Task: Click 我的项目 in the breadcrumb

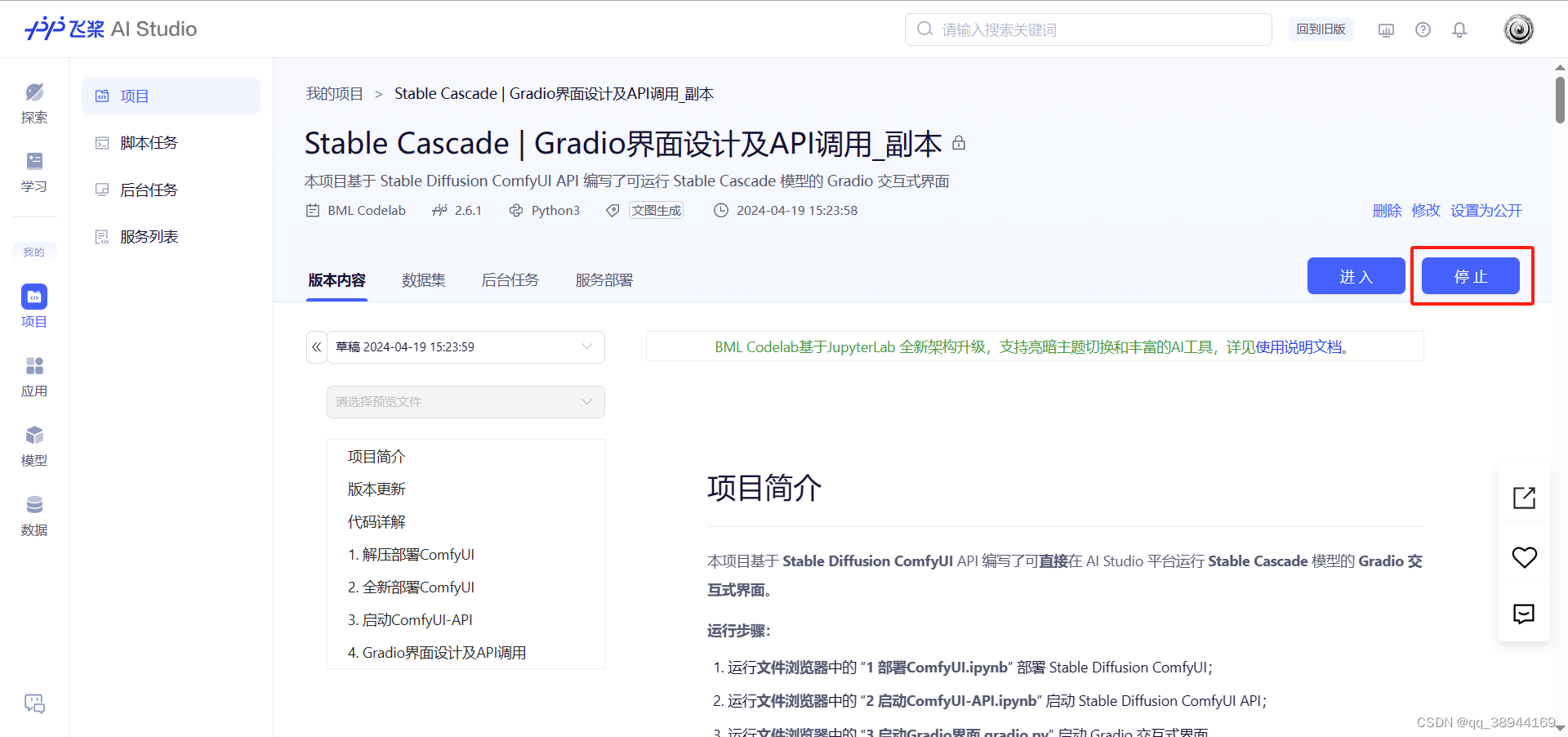Action: pyautogui.click(x=334, y=94)
